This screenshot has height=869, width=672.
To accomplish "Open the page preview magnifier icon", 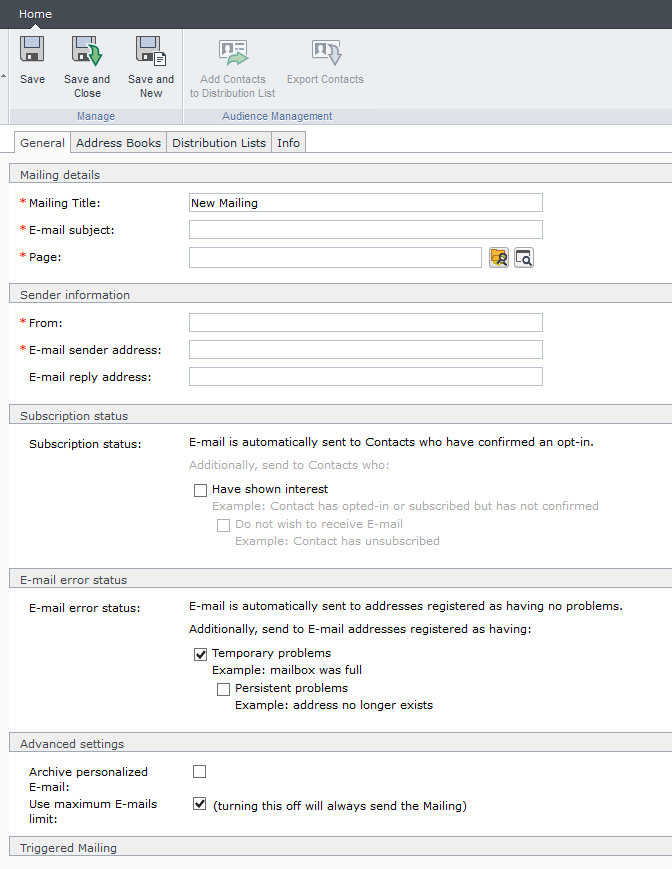I will [x=524, y=258].
